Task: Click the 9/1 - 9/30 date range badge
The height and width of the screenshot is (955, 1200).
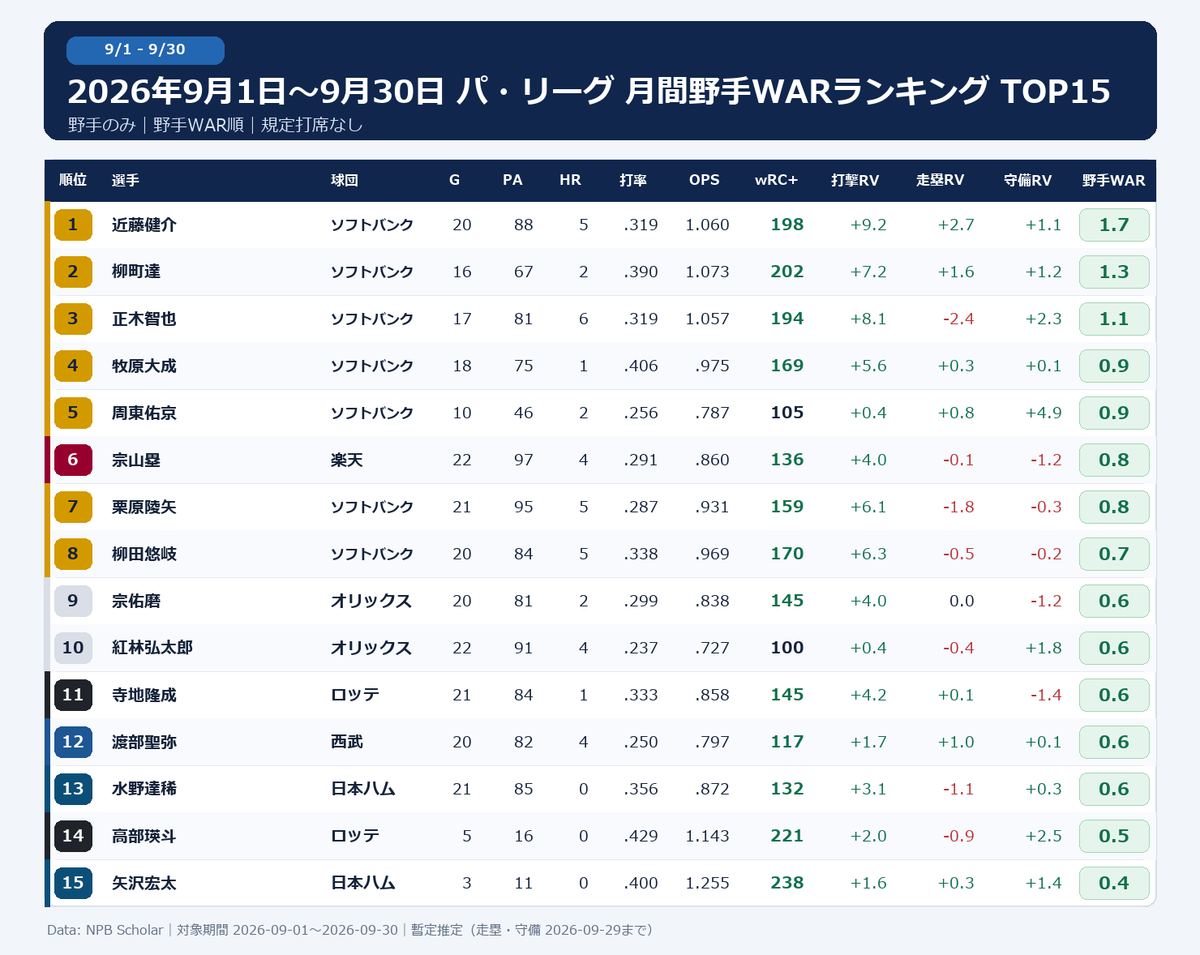Action: (x=145, y=50)
